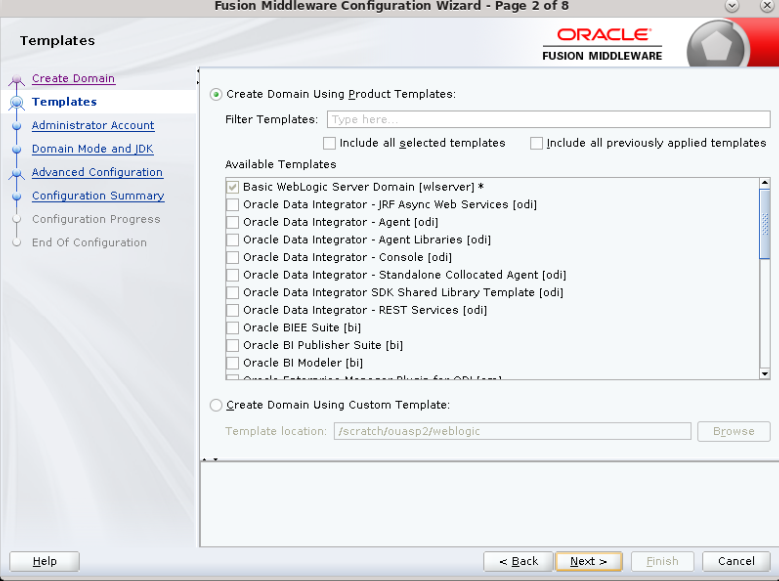Click the Domain Mode and JDK bullet icon
The height and width of the screenshot is (581, 779).
tap(16, 149)
